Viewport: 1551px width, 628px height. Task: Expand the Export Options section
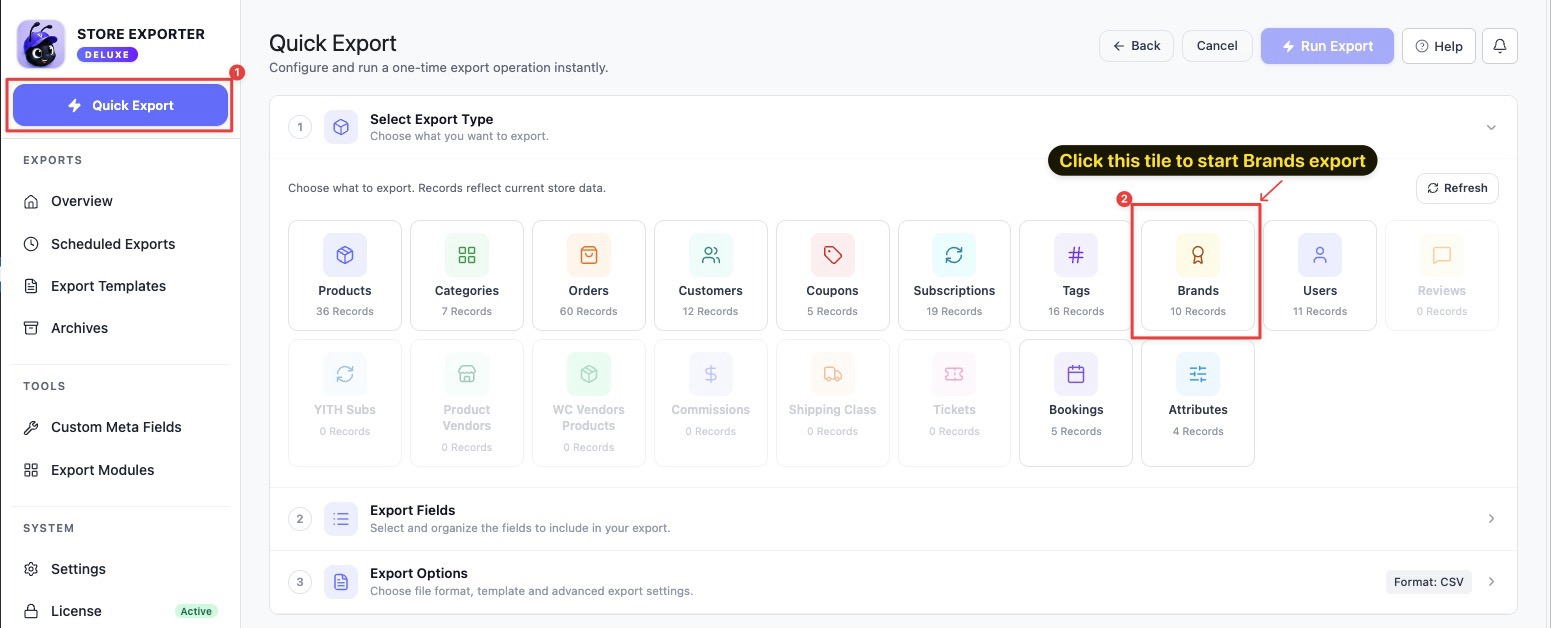(x=1491, y=582)
